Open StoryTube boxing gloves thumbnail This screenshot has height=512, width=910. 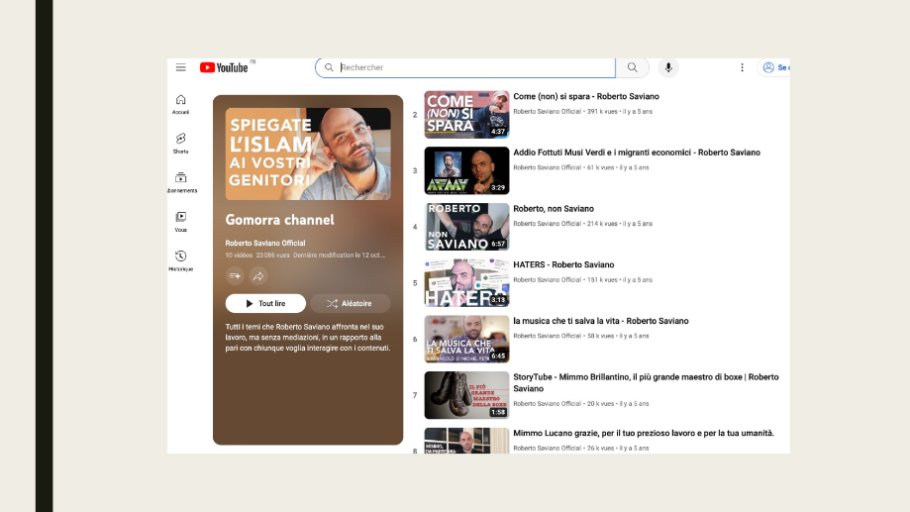click(467, 395)
